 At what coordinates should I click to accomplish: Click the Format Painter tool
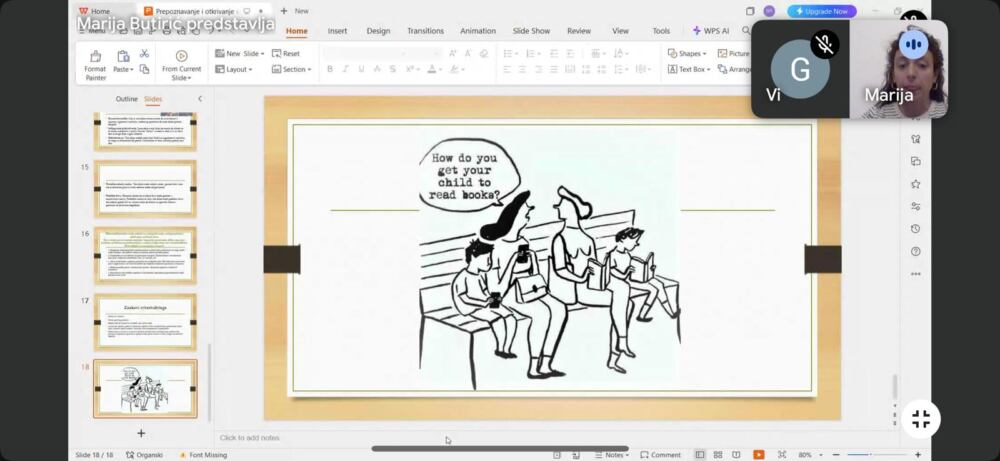tap(95, 63)
